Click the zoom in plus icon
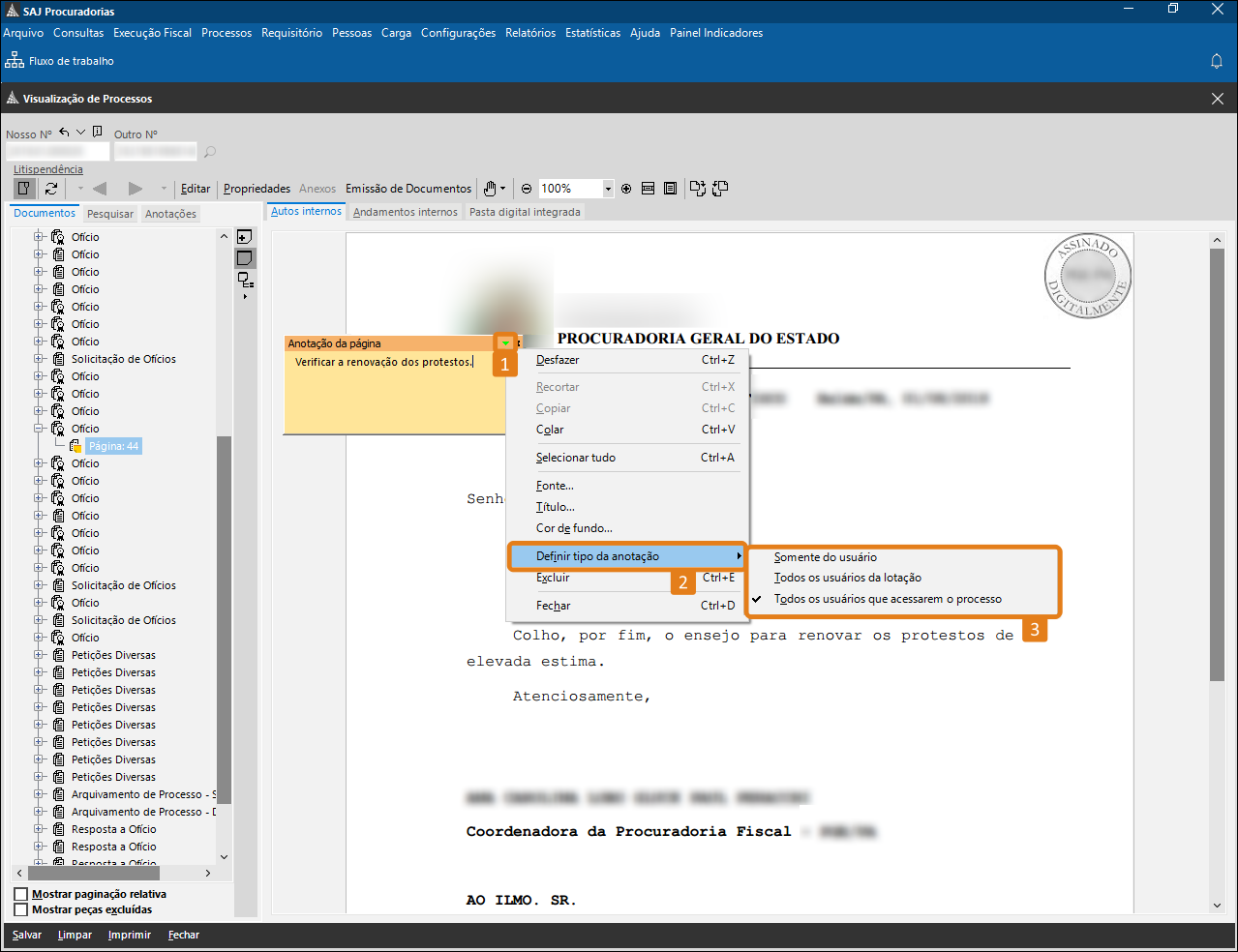1238x952 pixels. coord(626,189)
